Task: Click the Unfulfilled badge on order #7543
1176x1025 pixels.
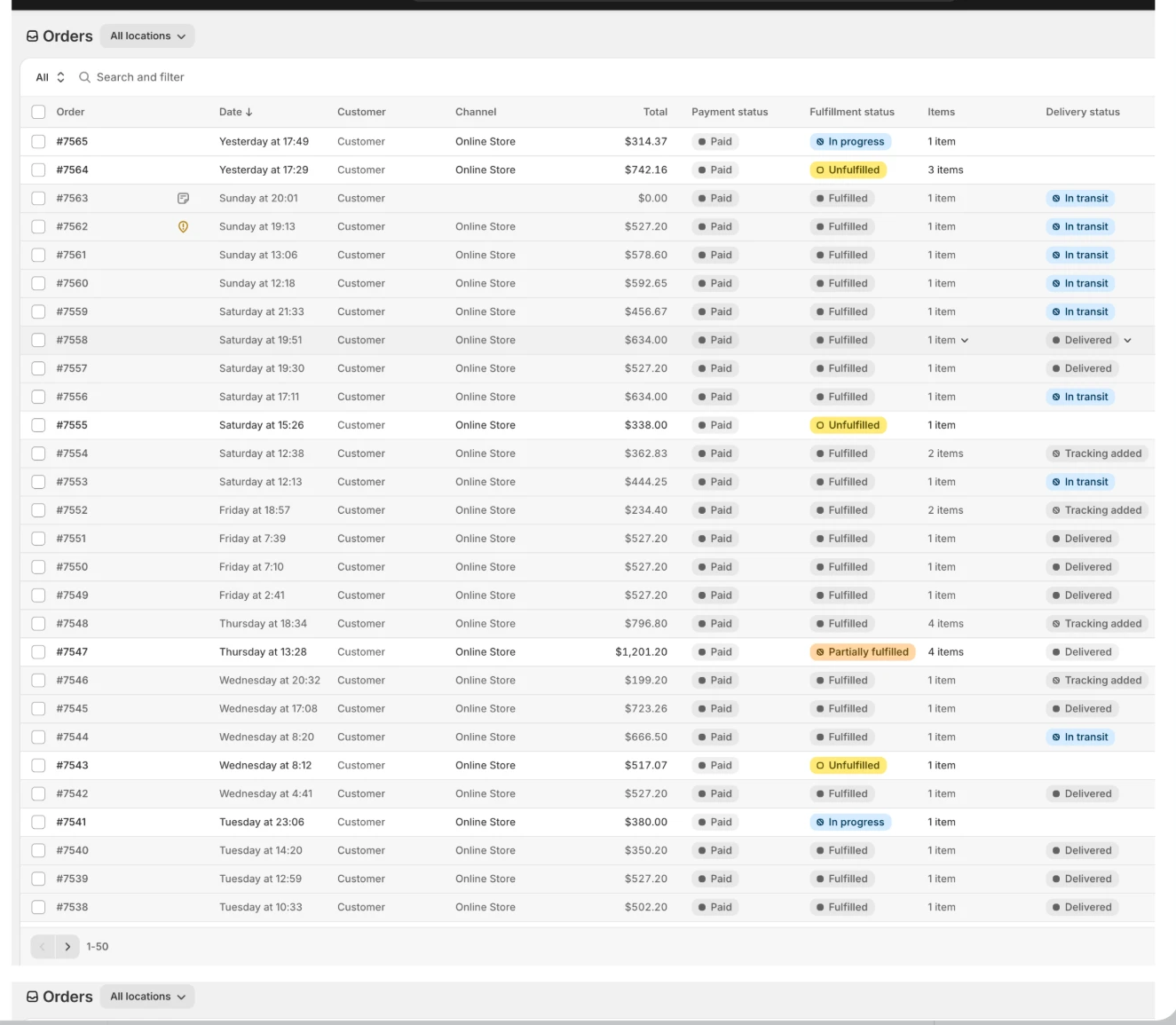Action: click(x=848, y=766)
